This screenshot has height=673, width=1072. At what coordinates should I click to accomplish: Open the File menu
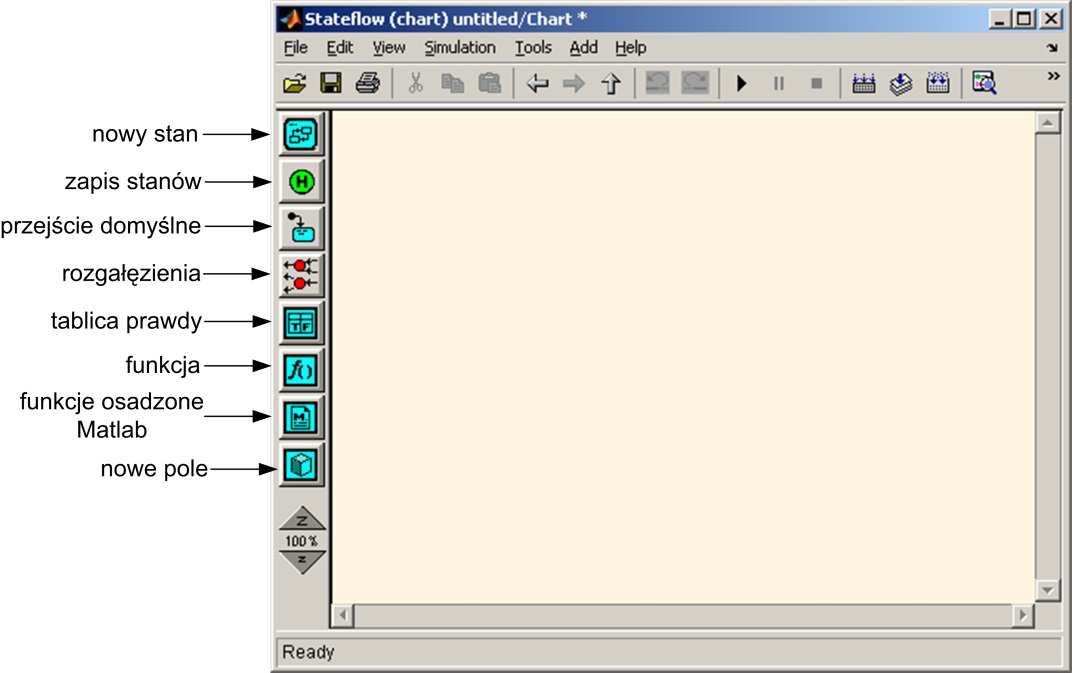tap(295, 48)
